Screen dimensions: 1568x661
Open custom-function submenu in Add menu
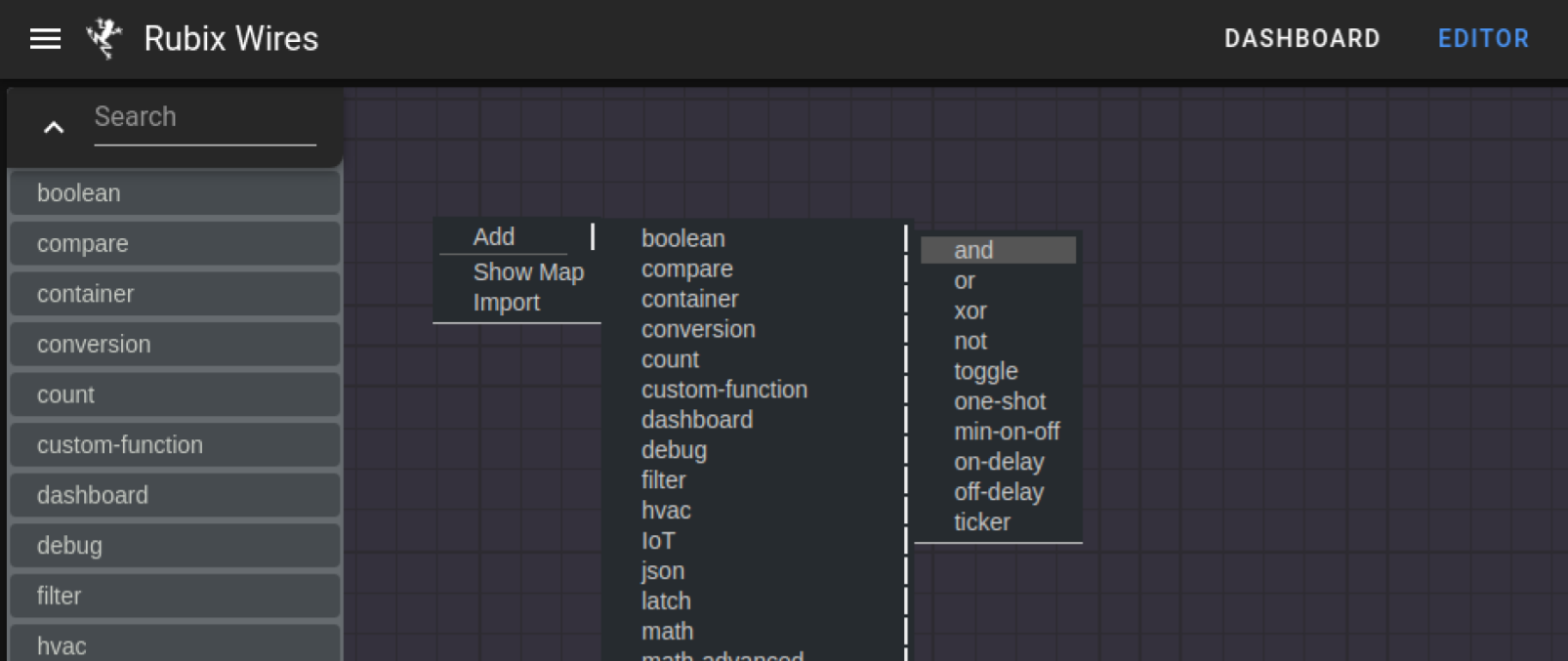click(758, 391)
